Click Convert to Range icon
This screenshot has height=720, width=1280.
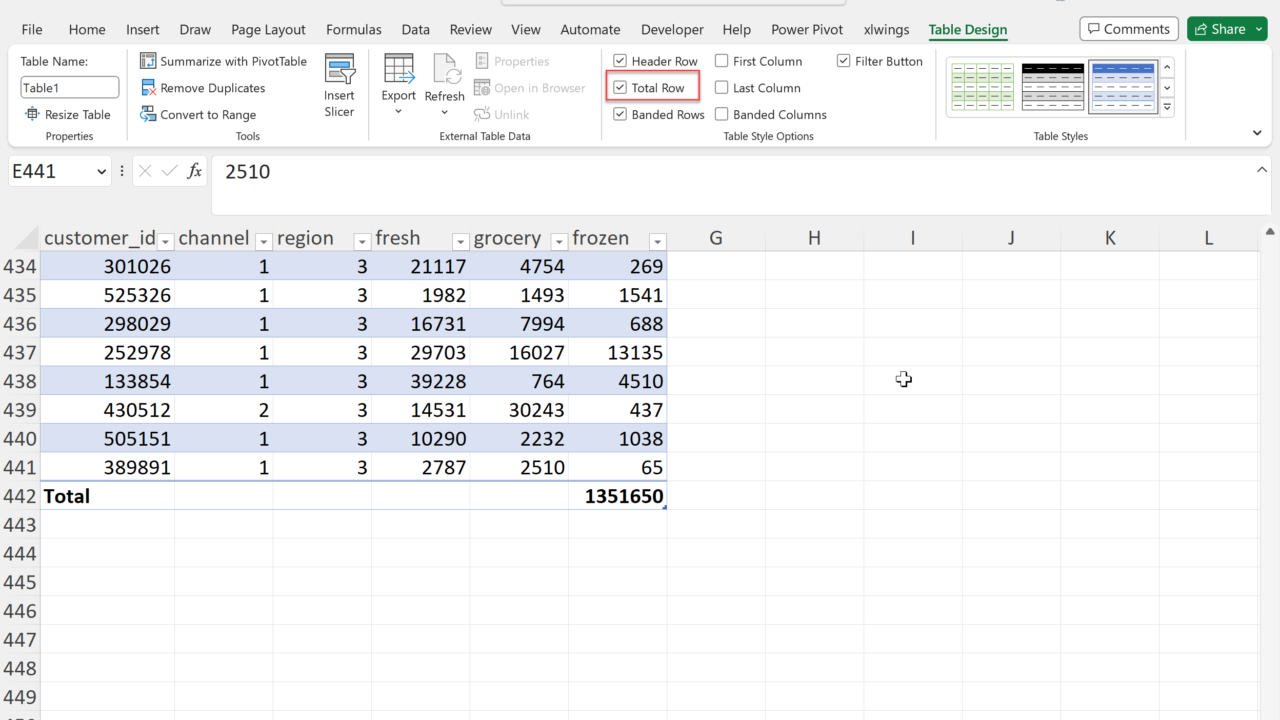148,114
